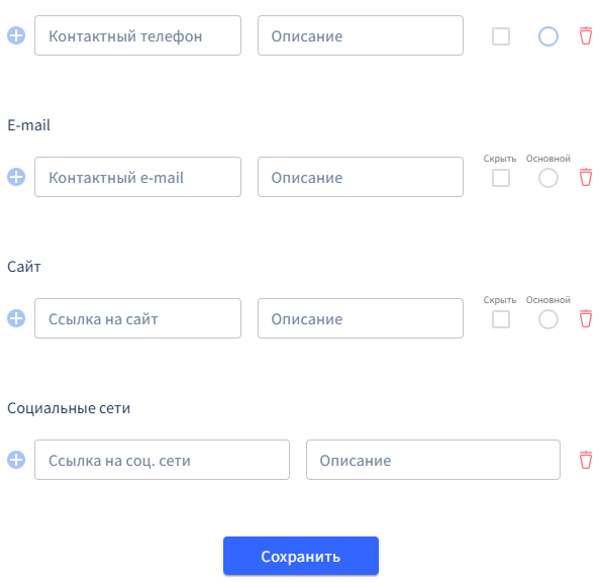This screenshot has height=582, width=607.
Task: Tick the Скрыть checkbox for e-mail
Action: (x=501, y=178)
